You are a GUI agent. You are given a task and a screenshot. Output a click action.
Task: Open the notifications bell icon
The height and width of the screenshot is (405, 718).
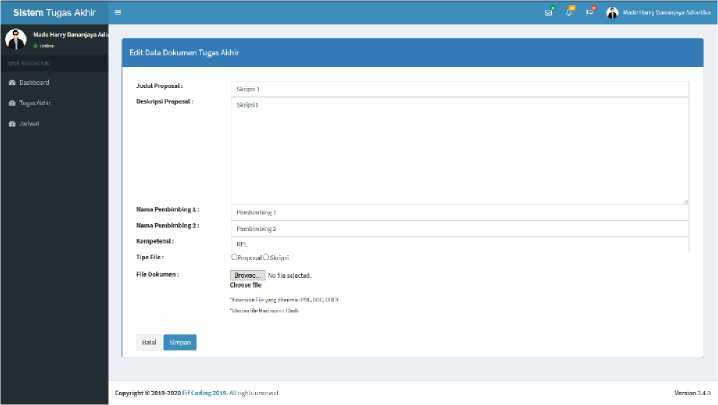(x=569, y=12)
